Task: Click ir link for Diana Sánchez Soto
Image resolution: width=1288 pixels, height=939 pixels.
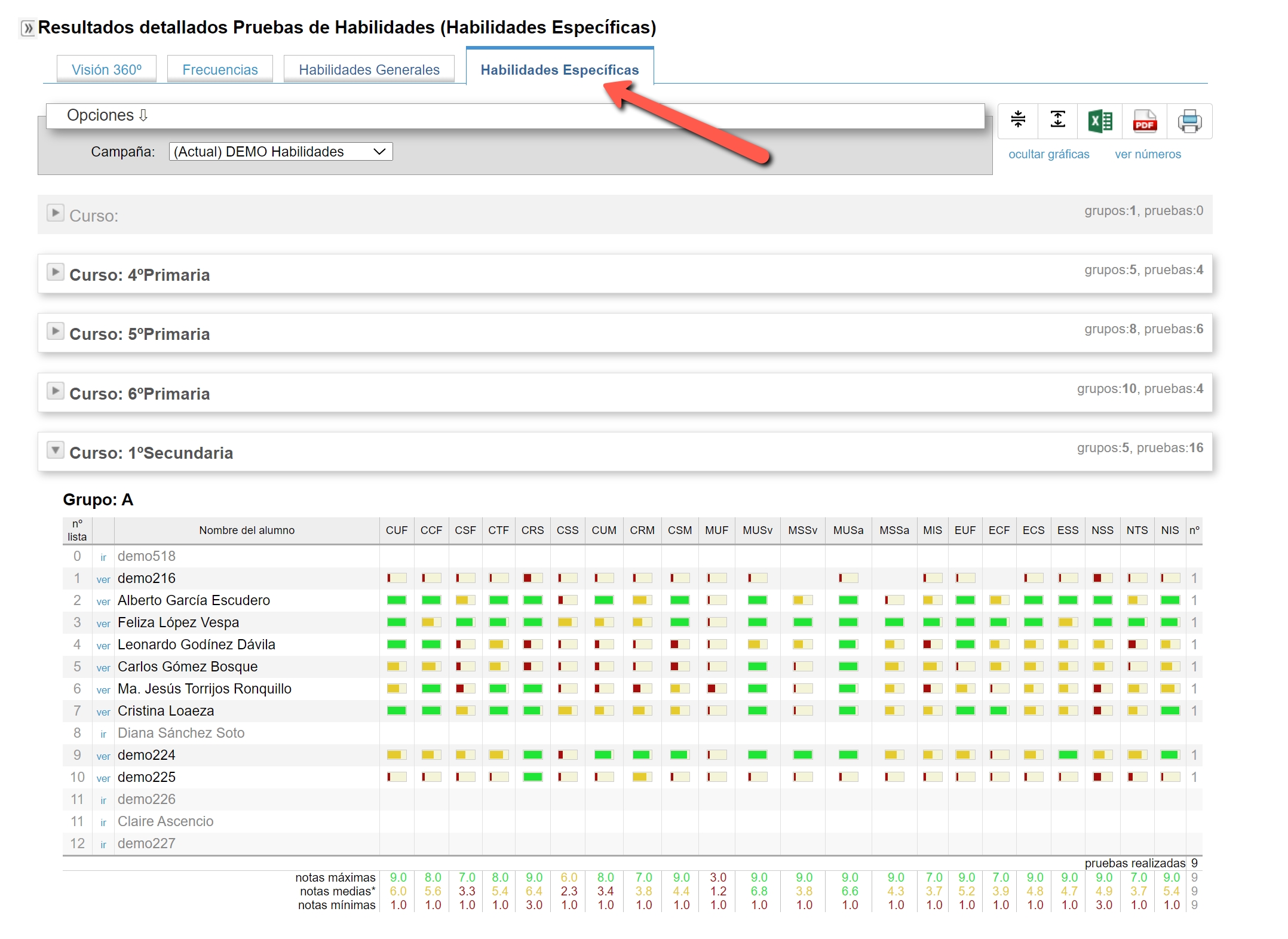Action: coord(103,734)
